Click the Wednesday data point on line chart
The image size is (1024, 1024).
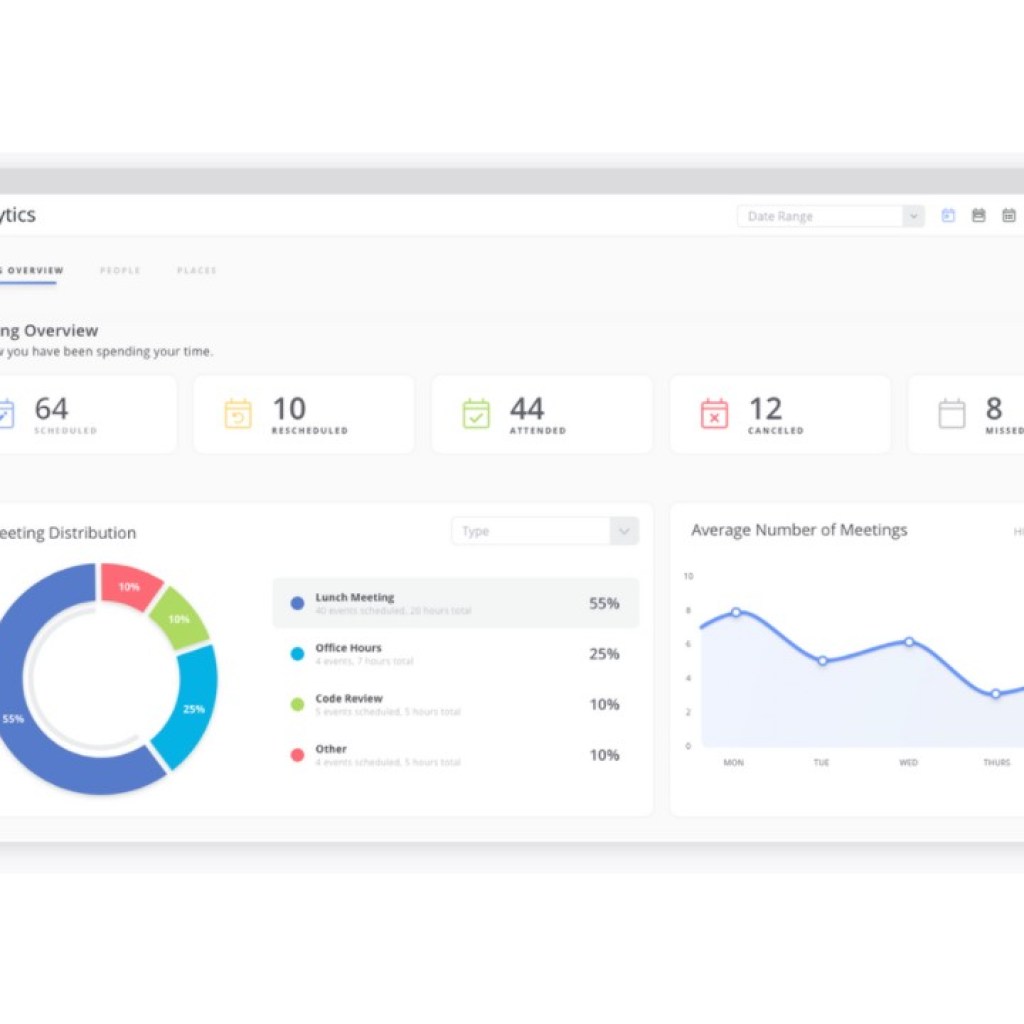tap(908, 642)
